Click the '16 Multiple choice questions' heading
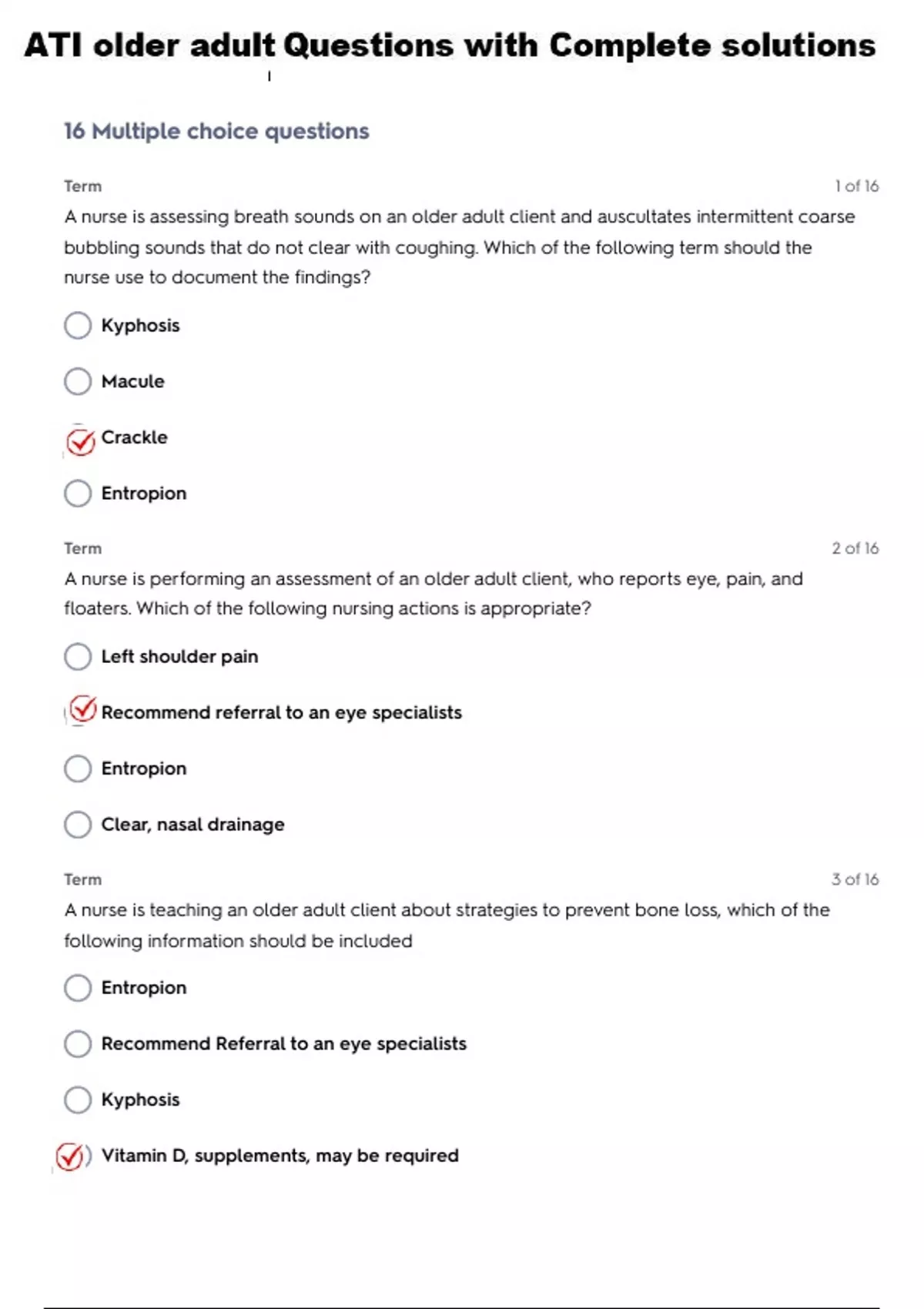 coord(216,132)
